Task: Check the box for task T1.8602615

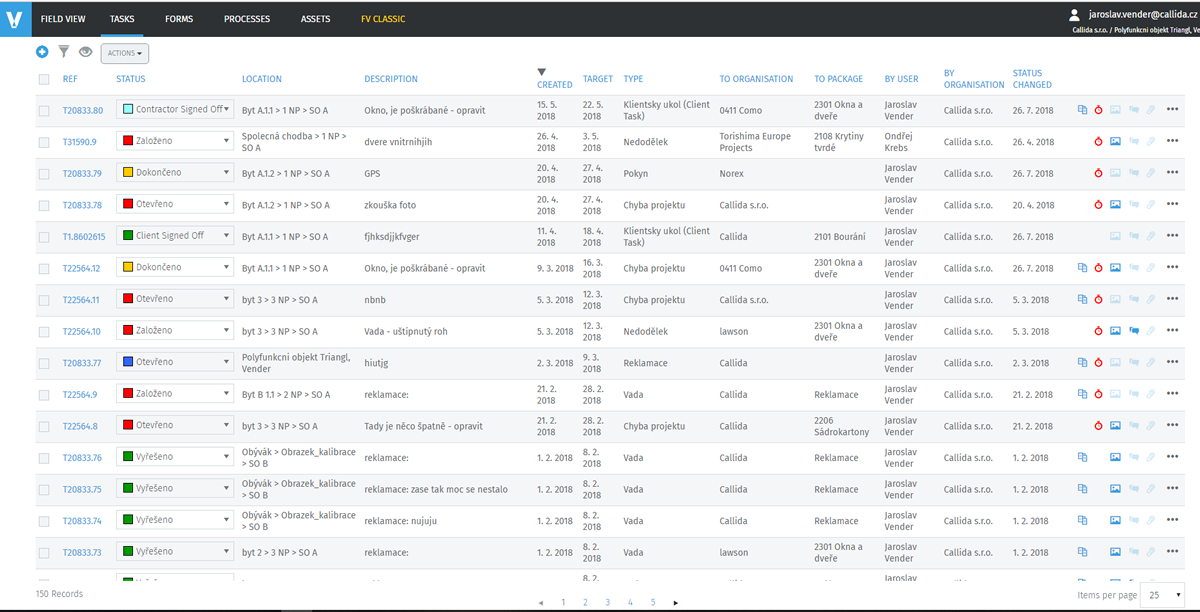Action: pos(44,237)
